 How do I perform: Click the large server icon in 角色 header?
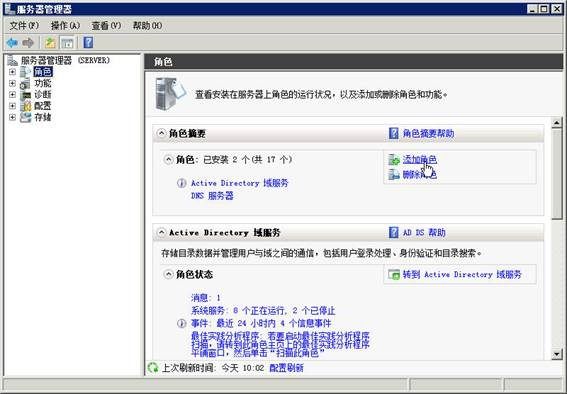click(170, 94)
